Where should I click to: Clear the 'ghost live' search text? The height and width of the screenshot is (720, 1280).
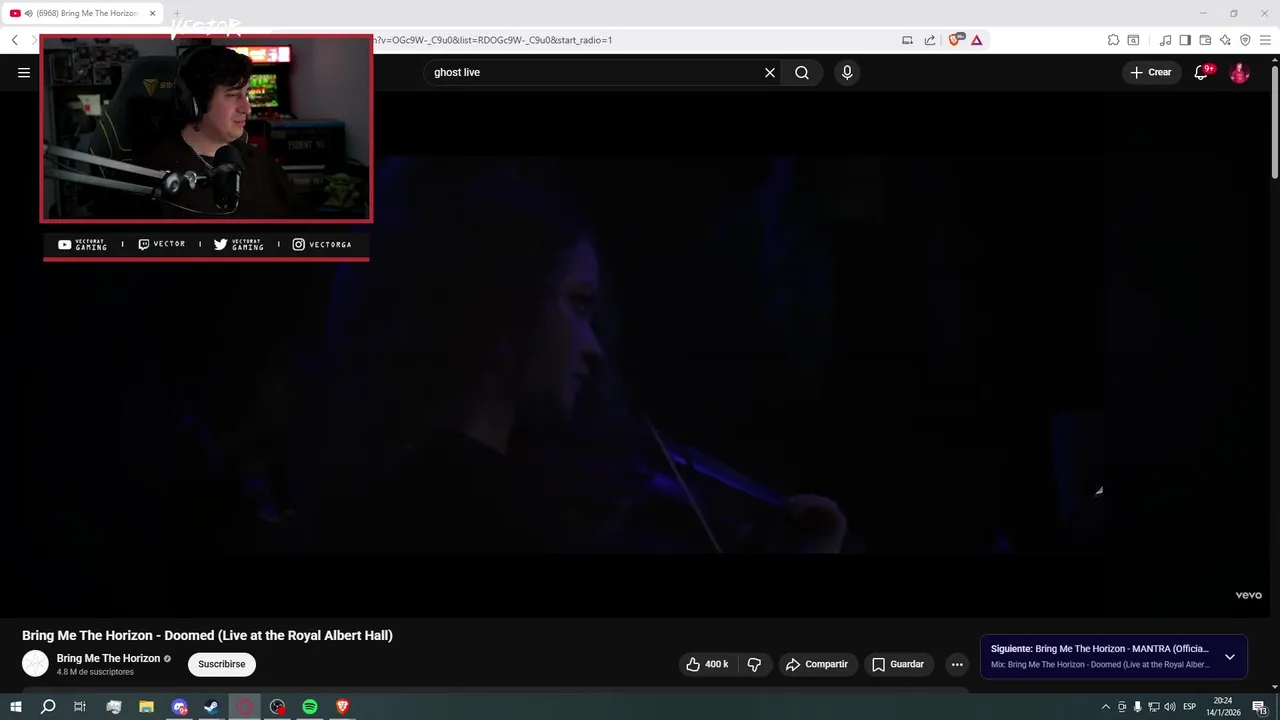point(770,72)
